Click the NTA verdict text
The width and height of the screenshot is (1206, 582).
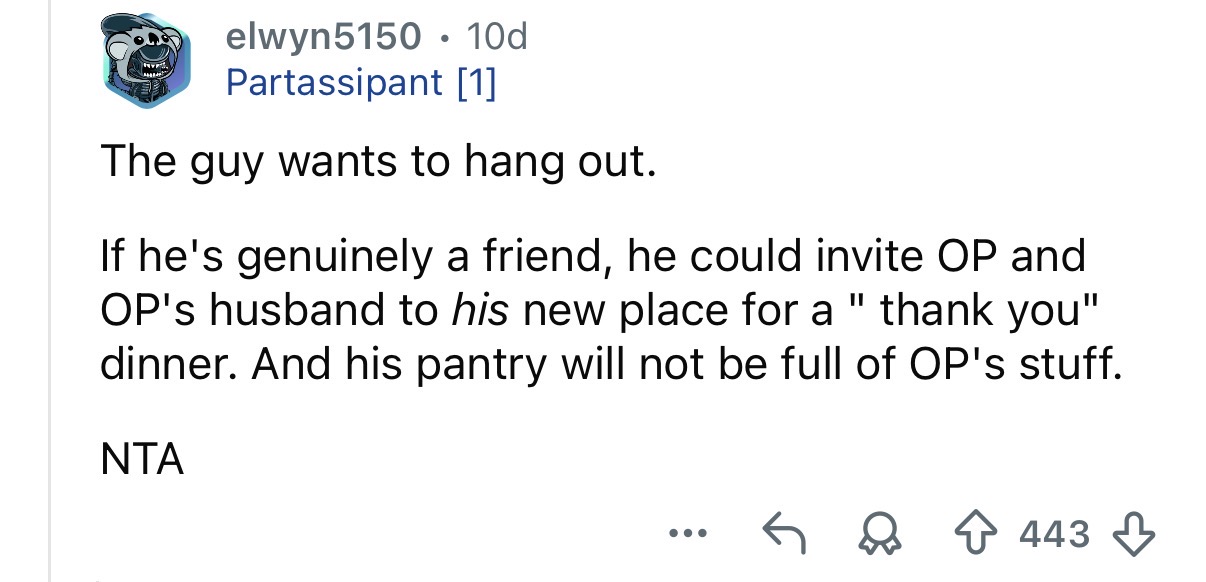tap(141, 461)
